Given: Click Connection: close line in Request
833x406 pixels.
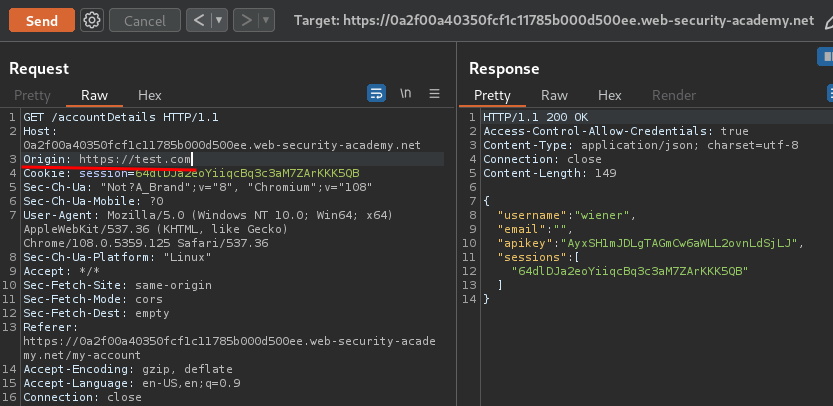Looking at the screenshot, I should 82,397.
